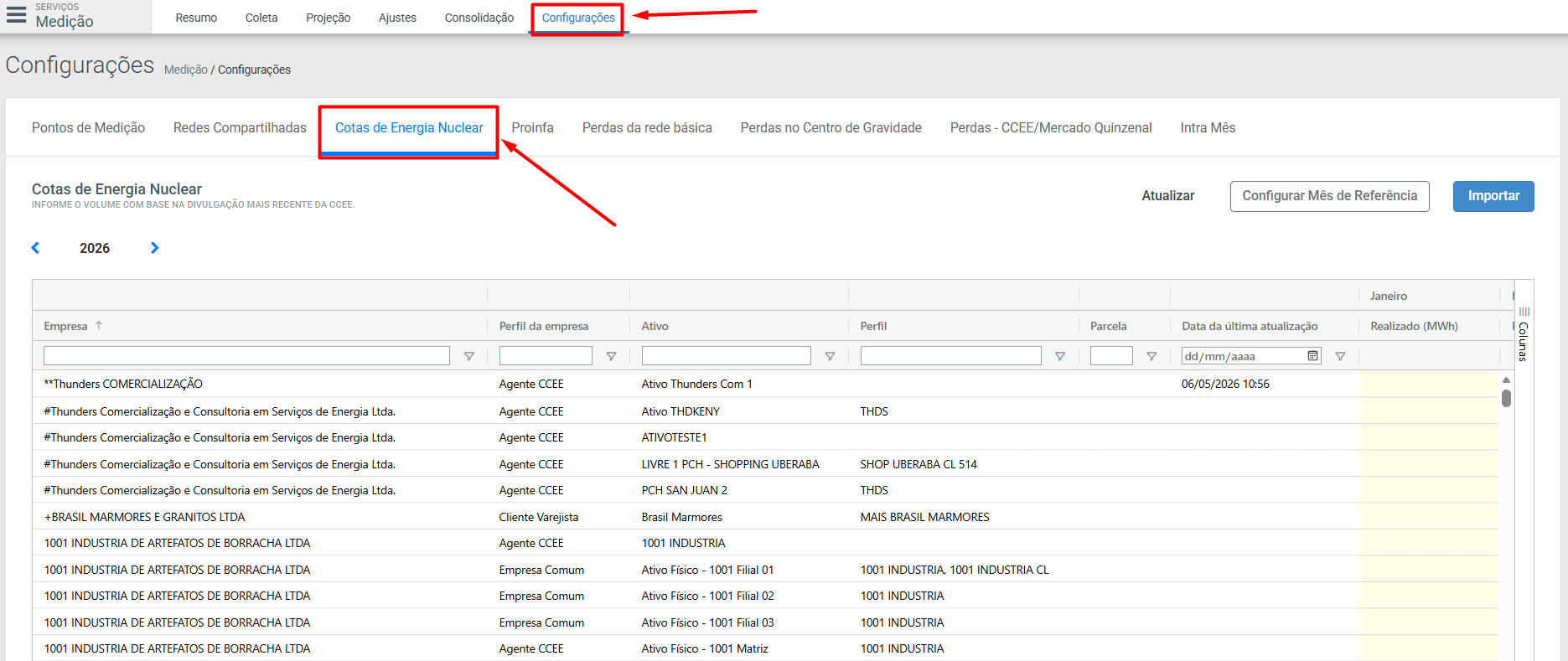
Task: Advance to next year with right chevron
Action: (154, 248)
